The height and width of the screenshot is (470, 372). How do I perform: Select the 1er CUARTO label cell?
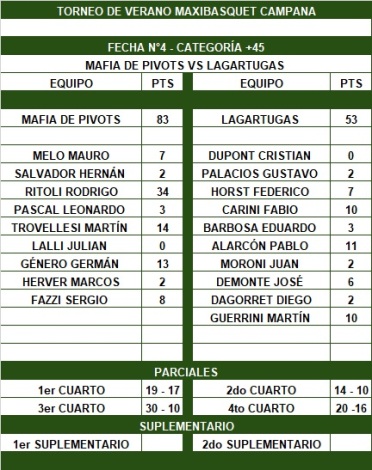pos(71,390)
